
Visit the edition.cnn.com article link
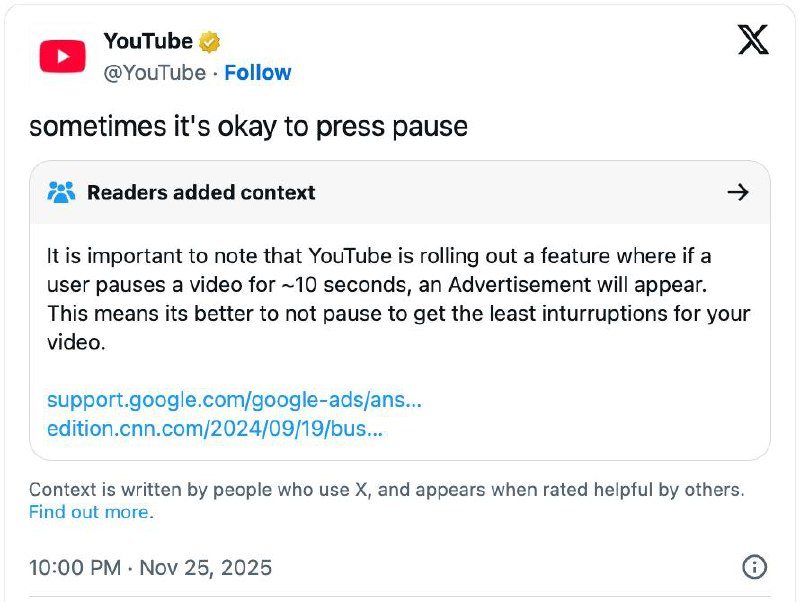point(215,429)
